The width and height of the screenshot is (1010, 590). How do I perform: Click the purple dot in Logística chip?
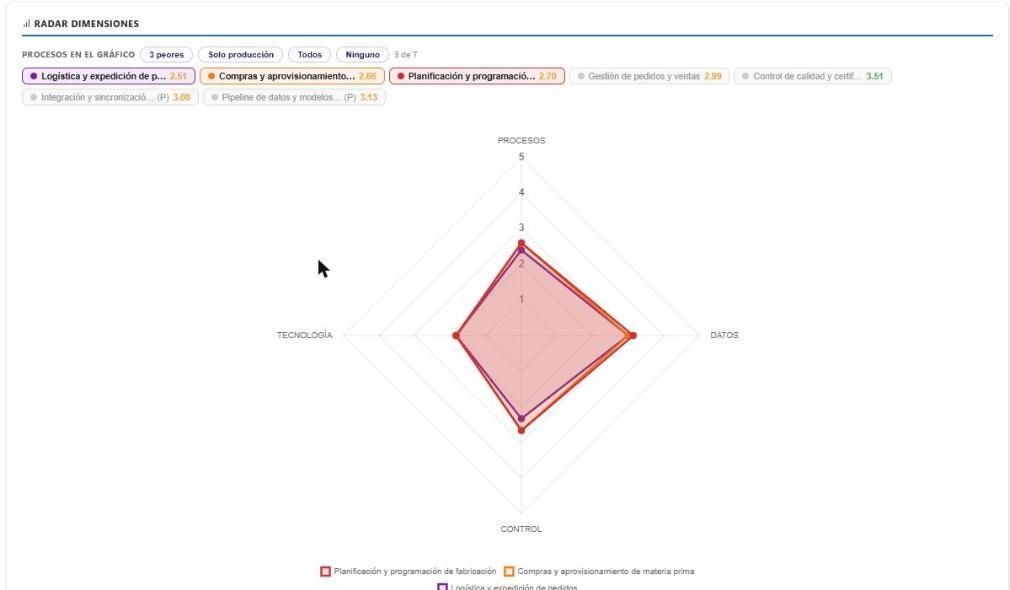coord(33,76)
